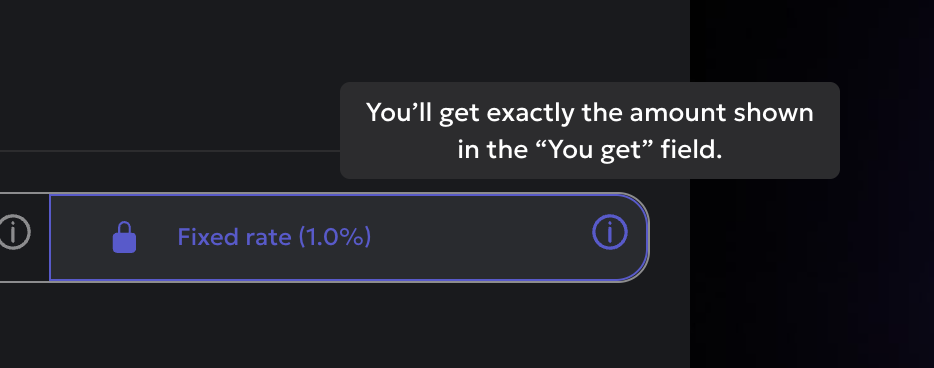This screenshot has width=934, height=368.
Task: Click the empty panel area below rate selector
Action: click(x=345, y=326)
